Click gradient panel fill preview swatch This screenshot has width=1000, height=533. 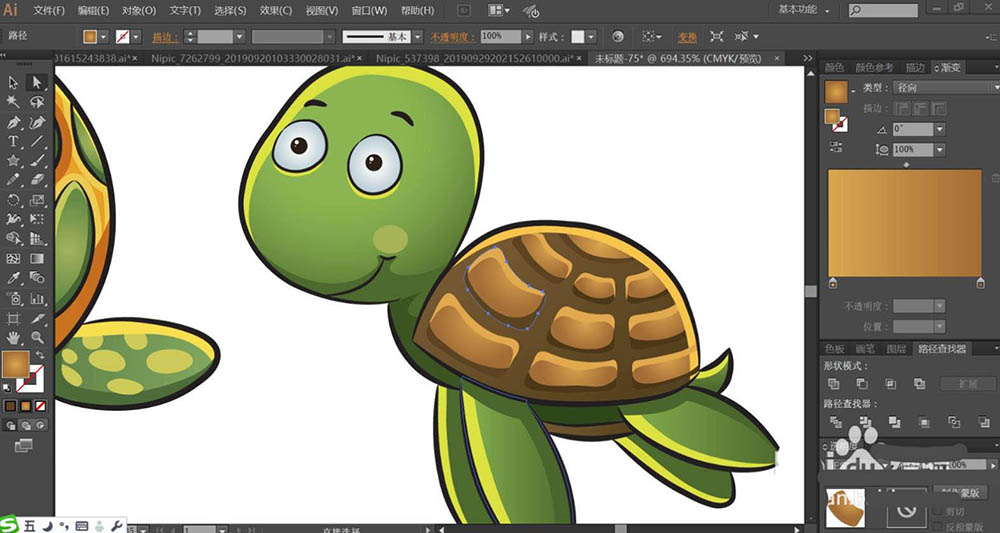point(835,92)
